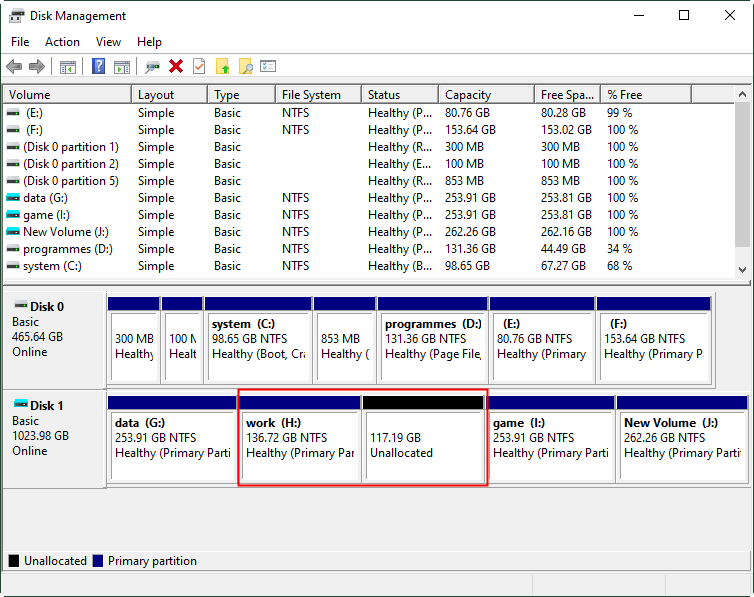Screen dimensions: 754x597
Task: Open the View menu
Action: pyautogui.click(x=108, y=42)
